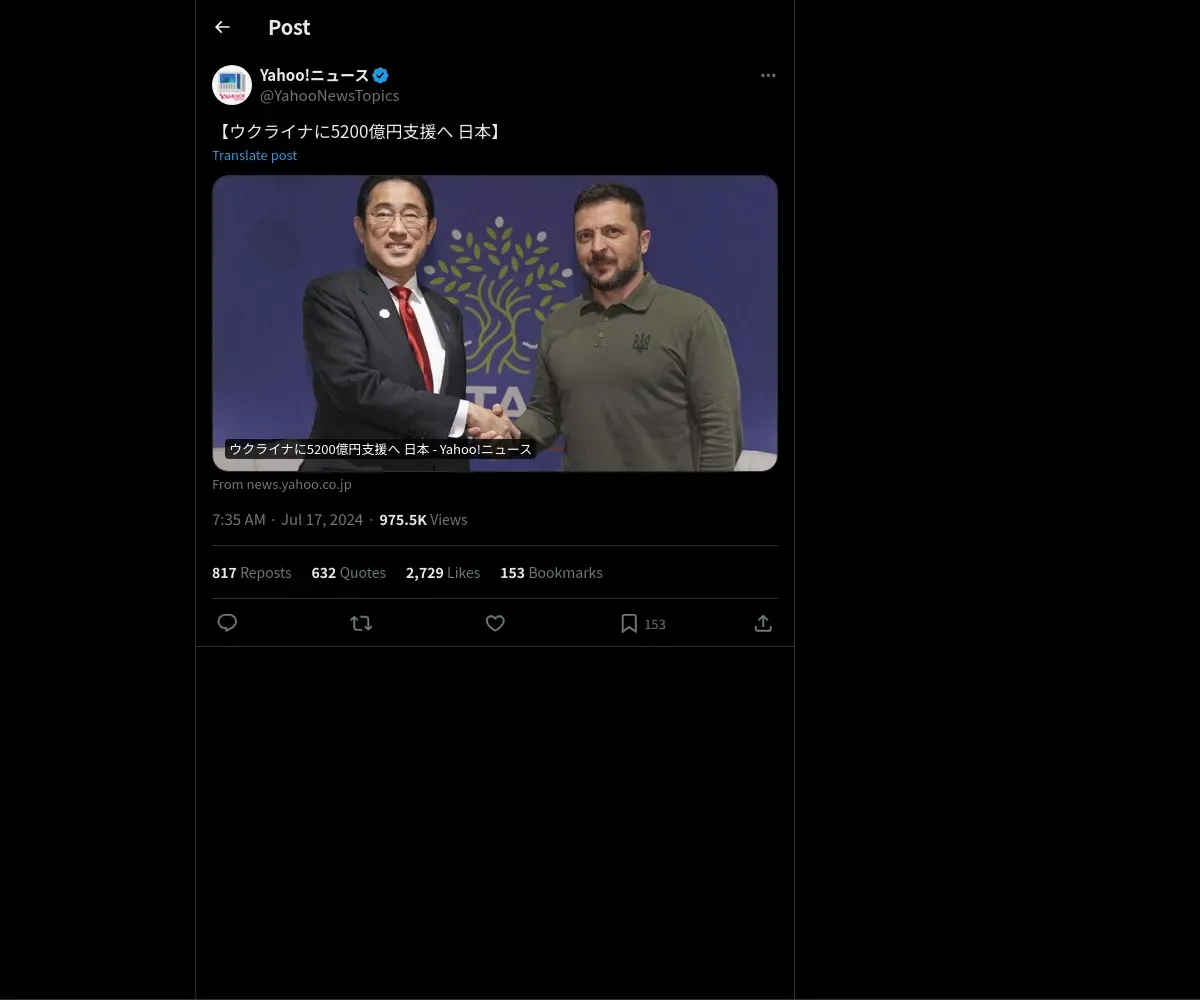Click the reply speech bubble icon
Screen dimensions: 1200x1000
coord(227,623)
